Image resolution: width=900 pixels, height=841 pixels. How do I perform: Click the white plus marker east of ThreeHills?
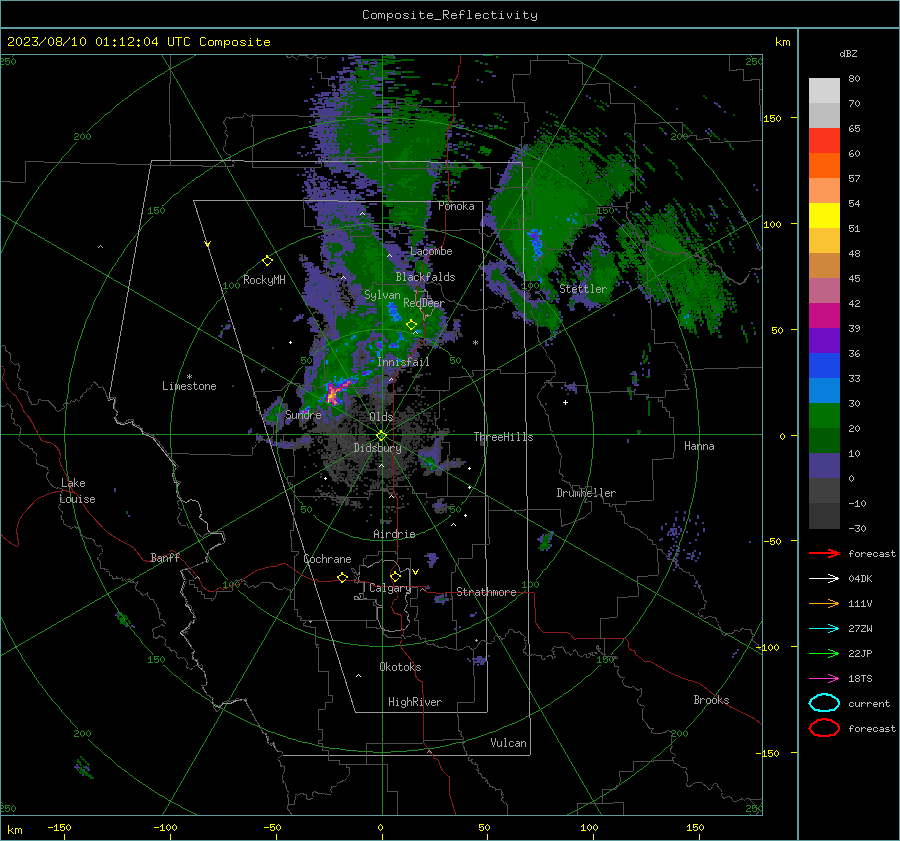pos(565,402)
